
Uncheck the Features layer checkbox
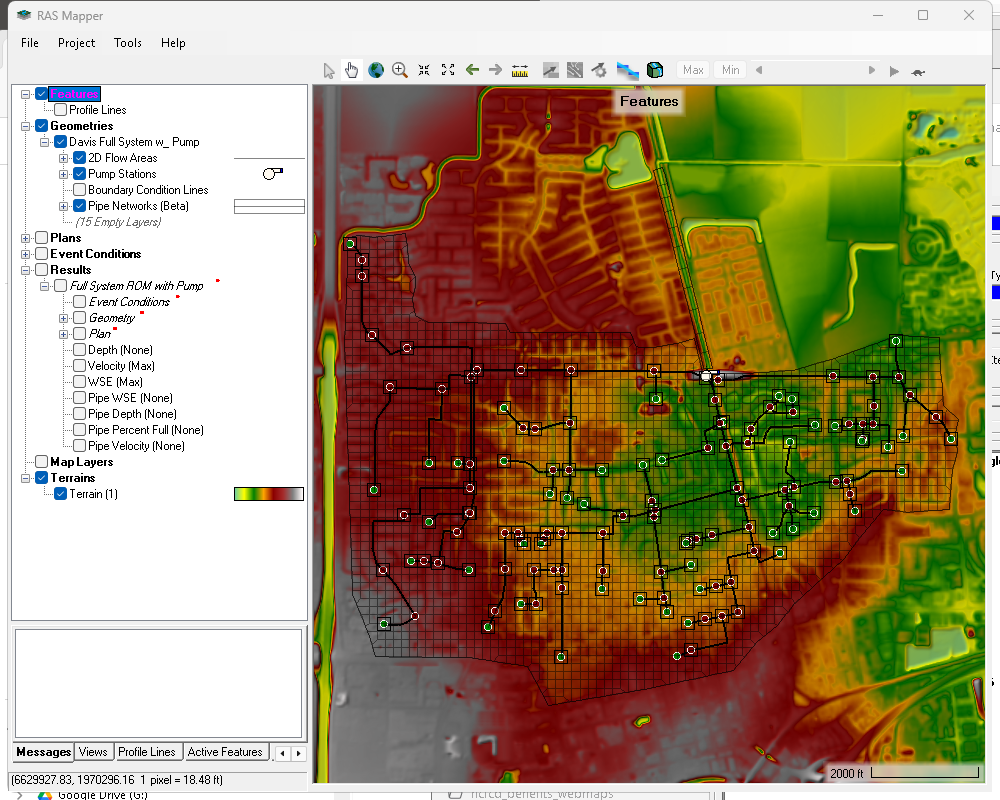[41, 94]
